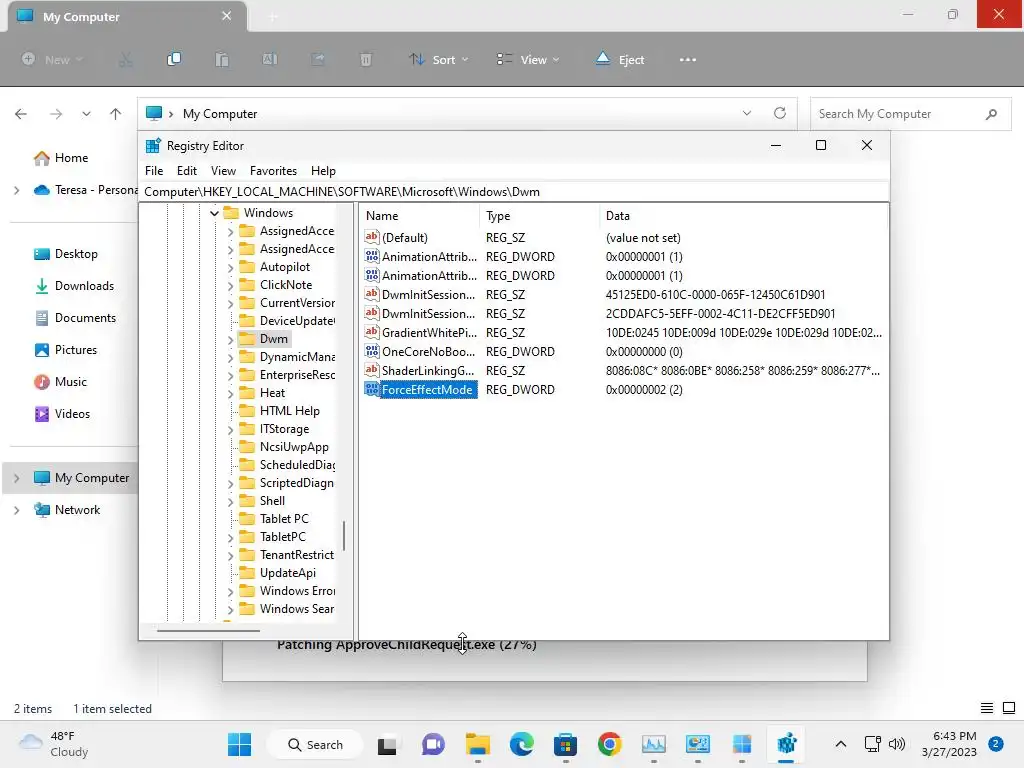1024x768 pixels.
Task: Open the Registry Editor View menu
Action: pos(223,170)
